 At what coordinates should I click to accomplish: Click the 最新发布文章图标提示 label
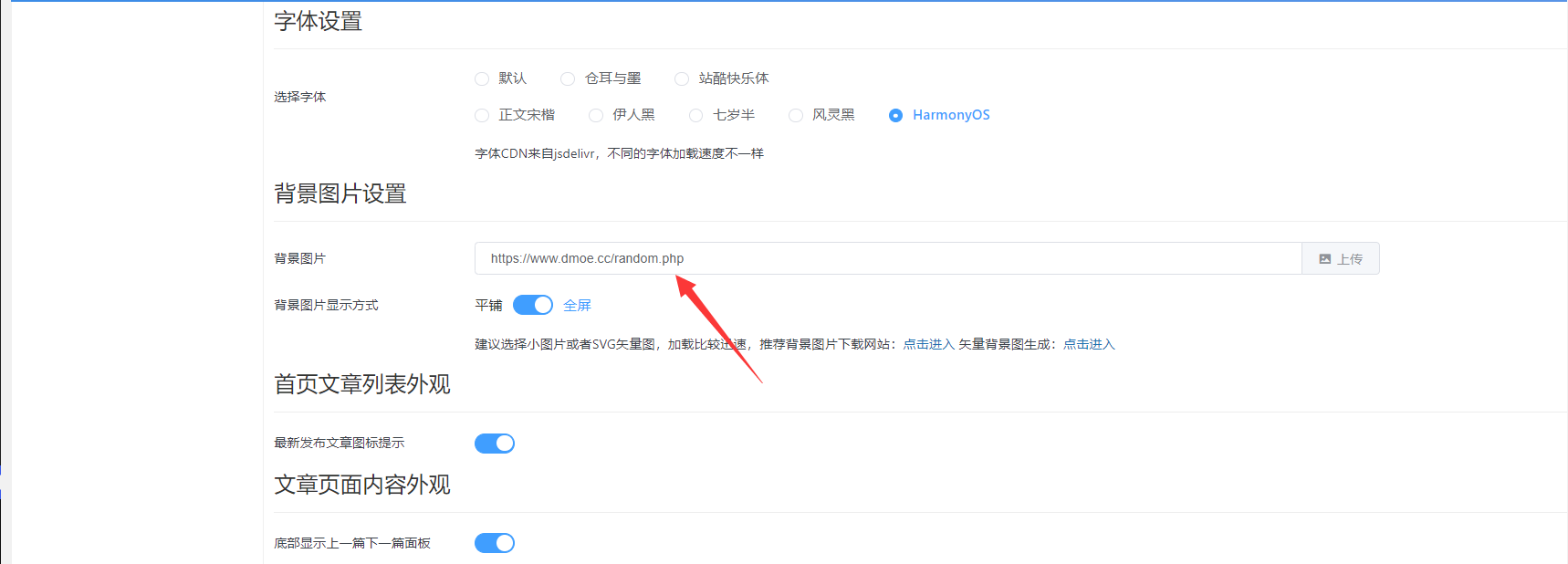[340, 443]
